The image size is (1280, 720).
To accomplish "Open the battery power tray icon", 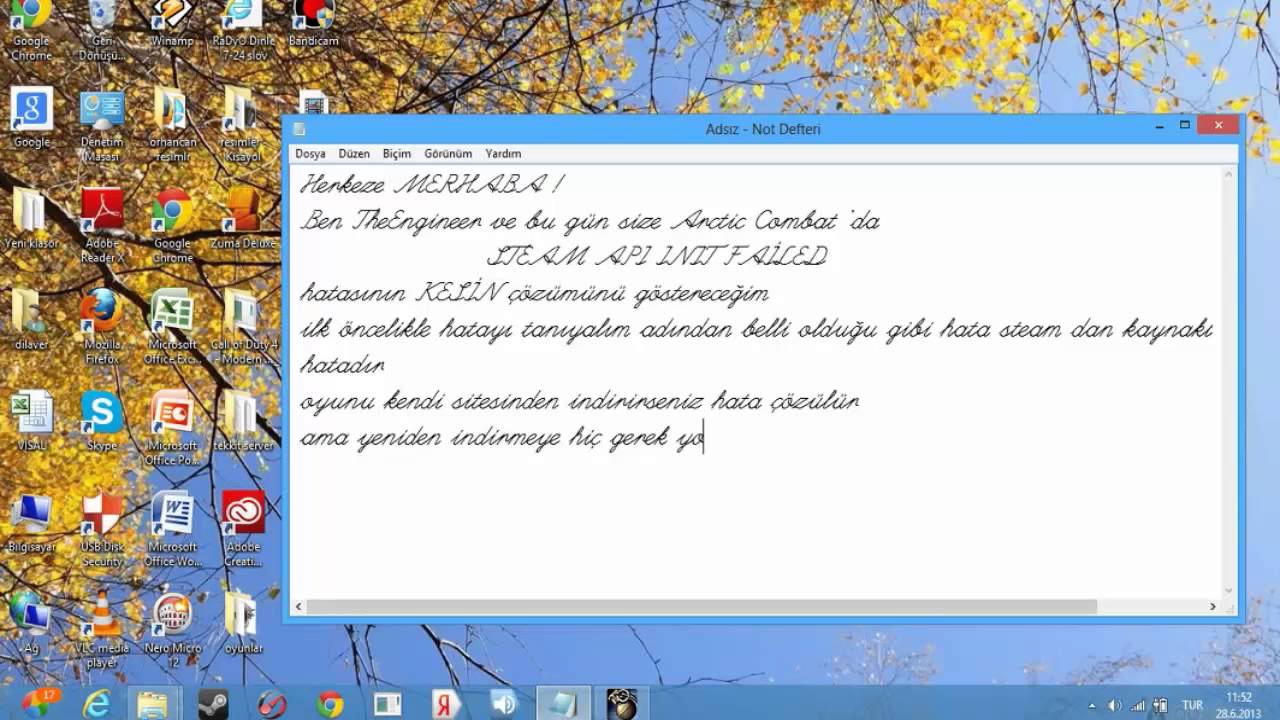I will click(1160, 705).
